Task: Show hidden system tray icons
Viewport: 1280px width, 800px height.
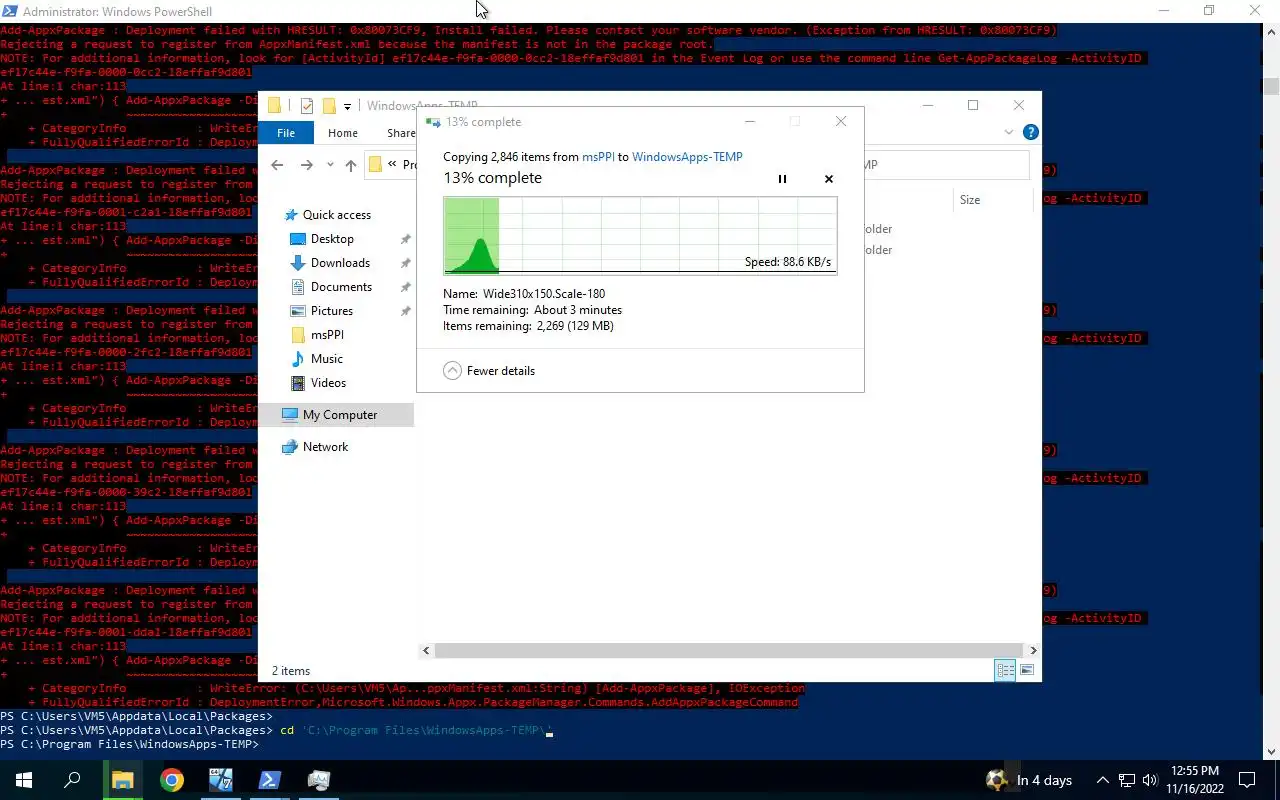Action: click(x=1102, y=780)
